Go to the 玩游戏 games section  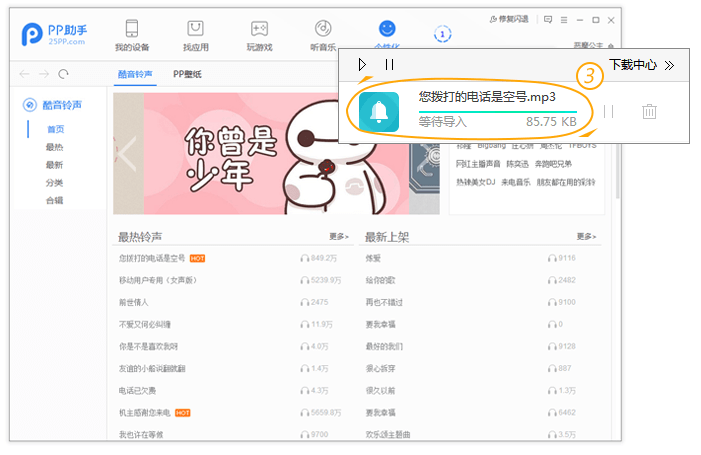tap(259, 36)
